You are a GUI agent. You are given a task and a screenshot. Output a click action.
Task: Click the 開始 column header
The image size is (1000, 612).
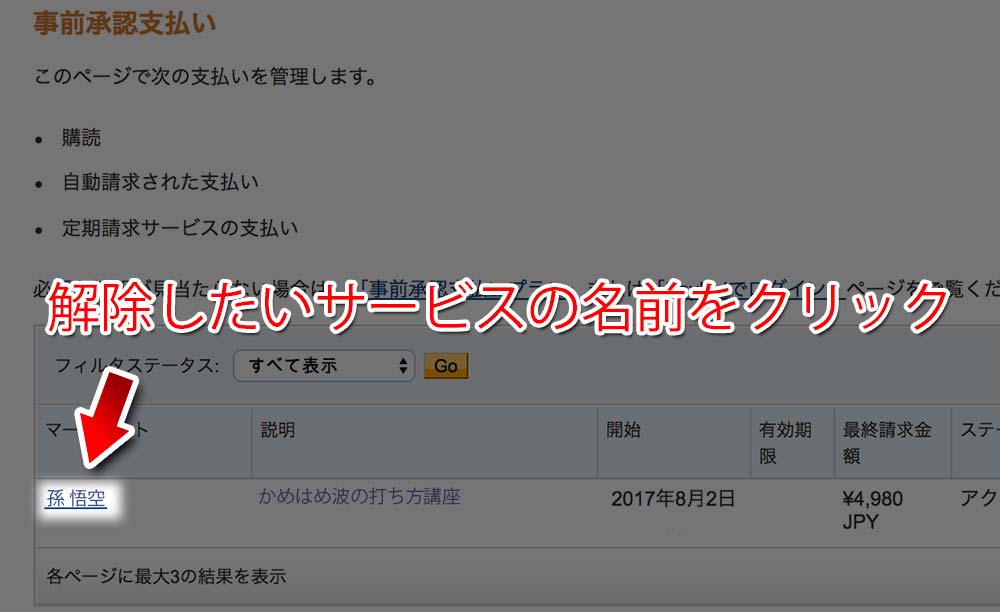[623, 430]
